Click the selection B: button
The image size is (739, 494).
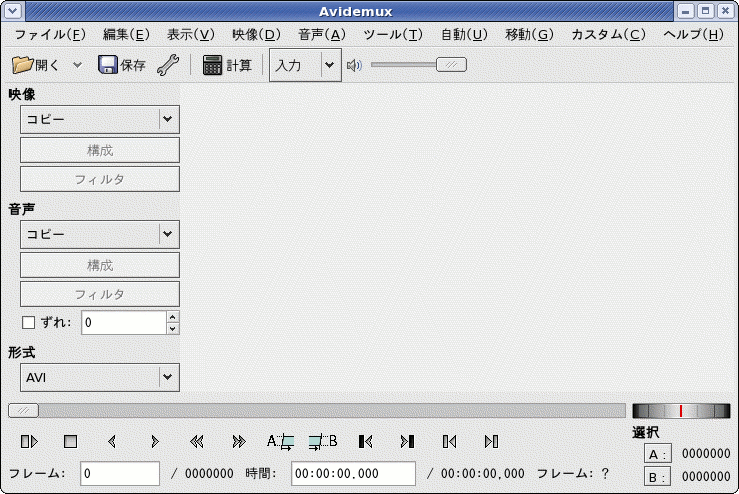click(x=657, y=477)
